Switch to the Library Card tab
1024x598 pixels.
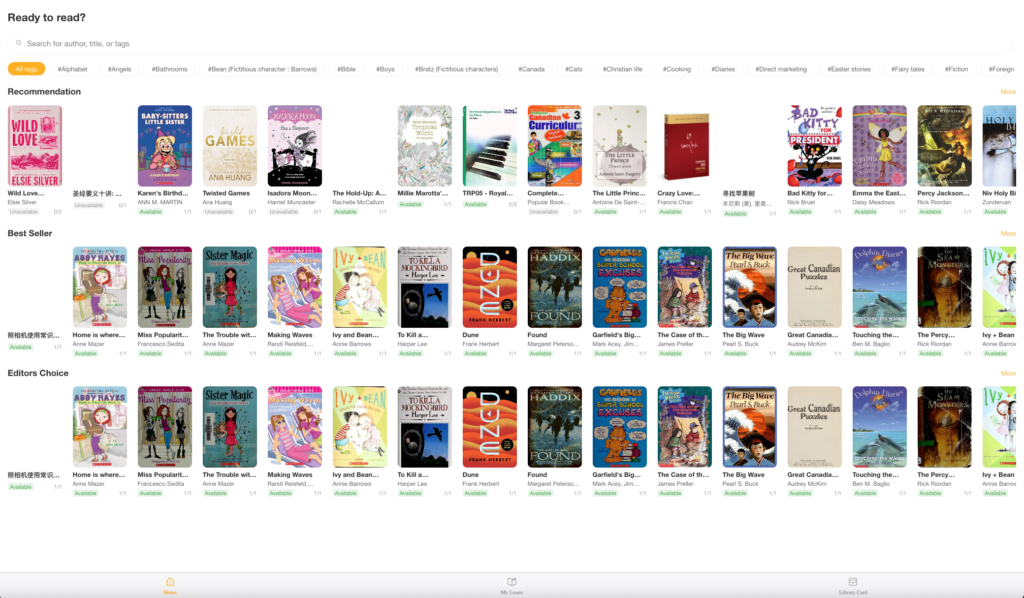(x=853, y=585)
